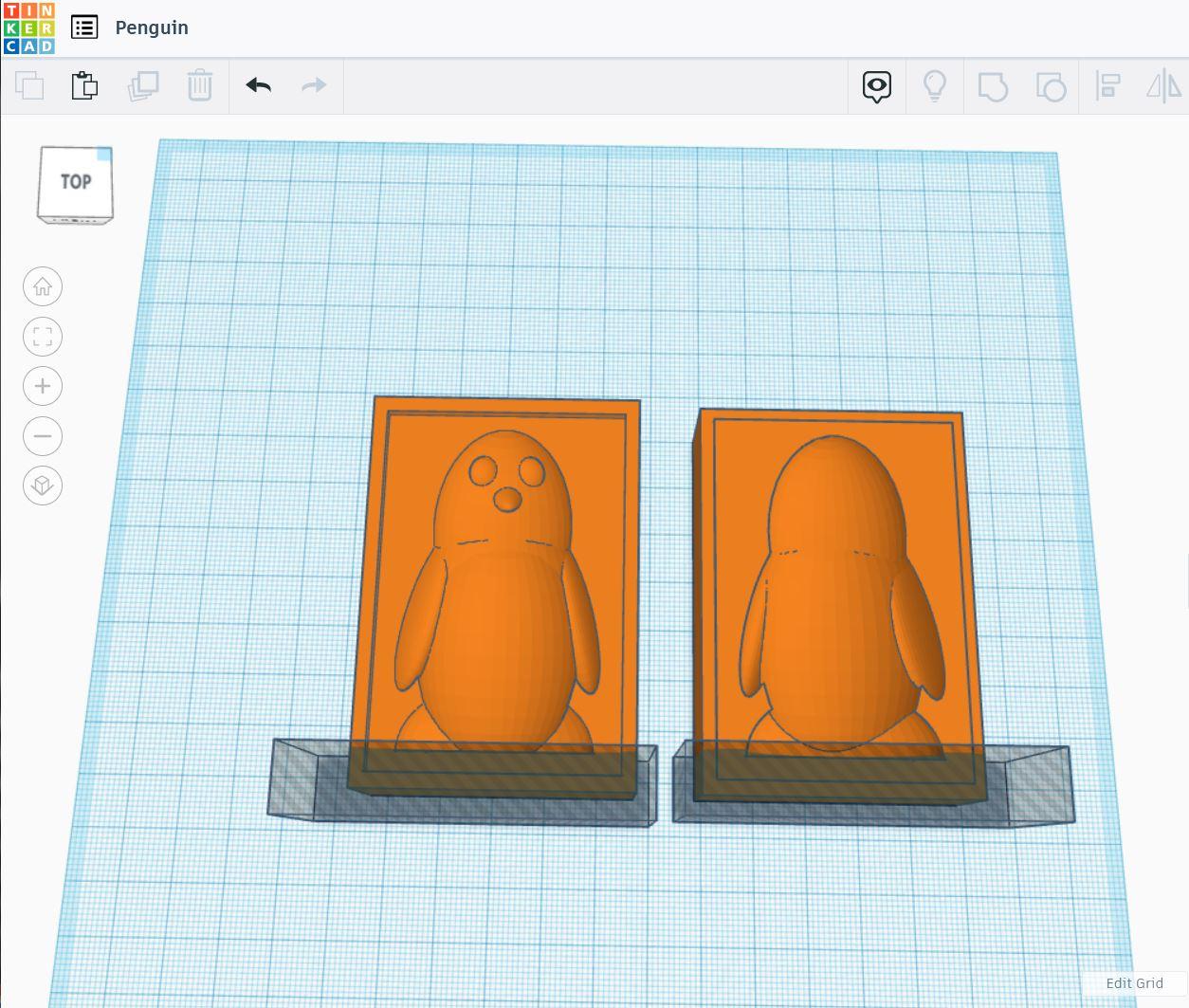Open the Notes tool speech bubble icon
The width and height of the screenshot is (1189, 1008).
tap(877, 86)
